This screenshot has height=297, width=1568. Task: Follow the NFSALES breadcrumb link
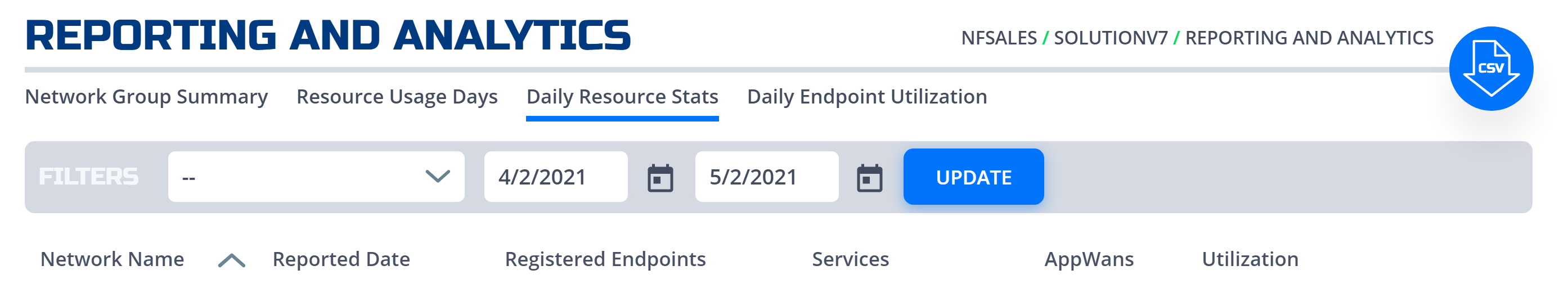point(998,38)
